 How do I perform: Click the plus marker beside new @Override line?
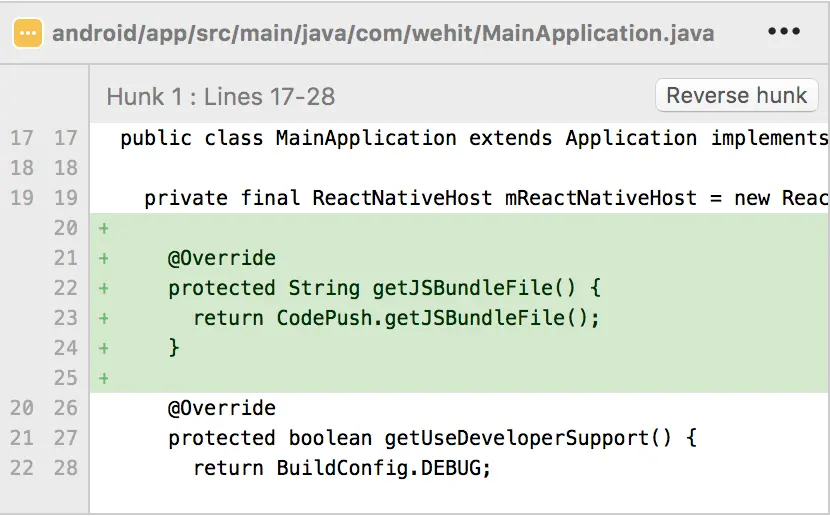point(104,258)
